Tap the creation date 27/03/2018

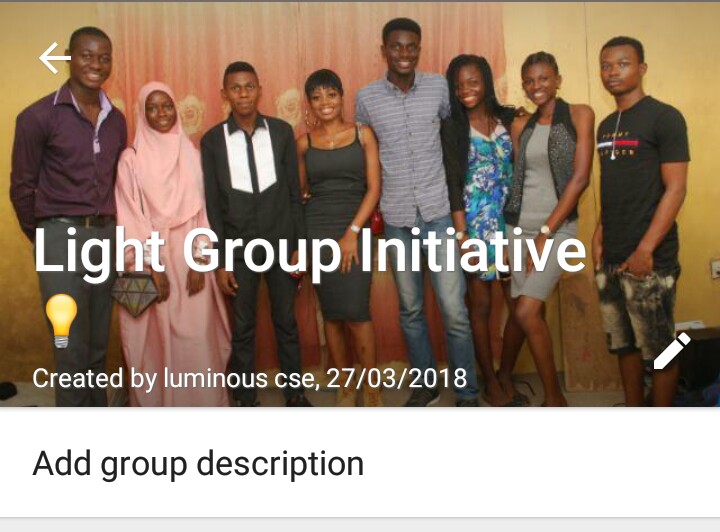(x=397, y=379)
